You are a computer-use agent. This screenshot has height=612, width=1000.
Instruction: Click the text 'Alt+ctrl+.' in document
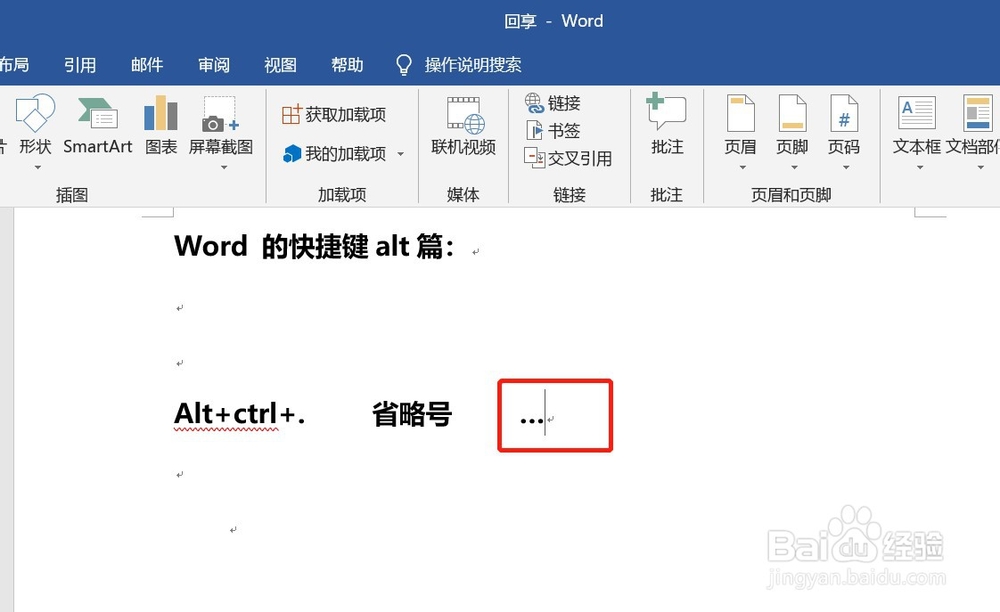(239, 414)
